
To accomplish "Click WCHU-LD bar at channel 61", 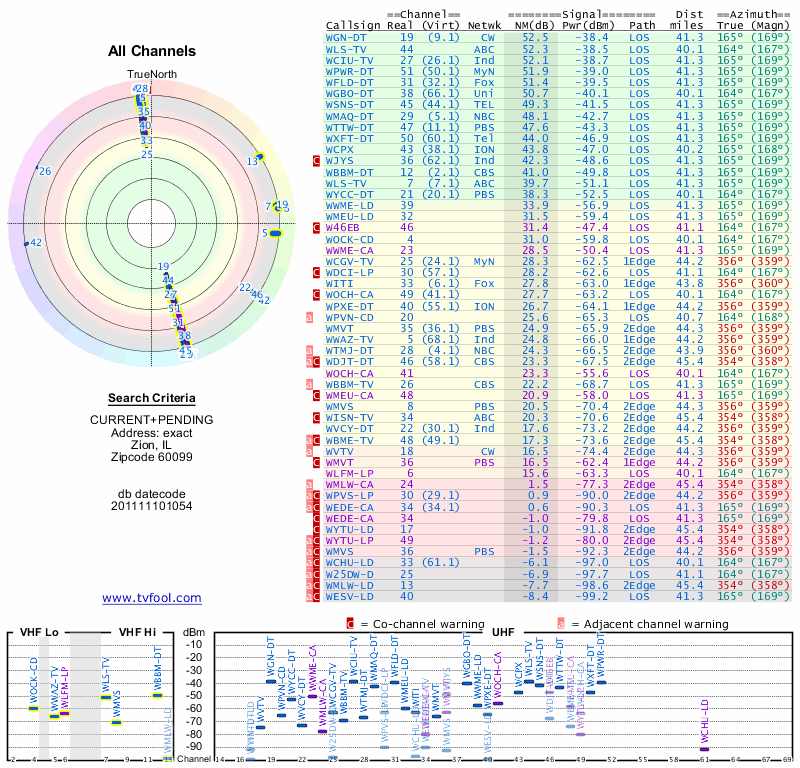I will coord(705,749).
